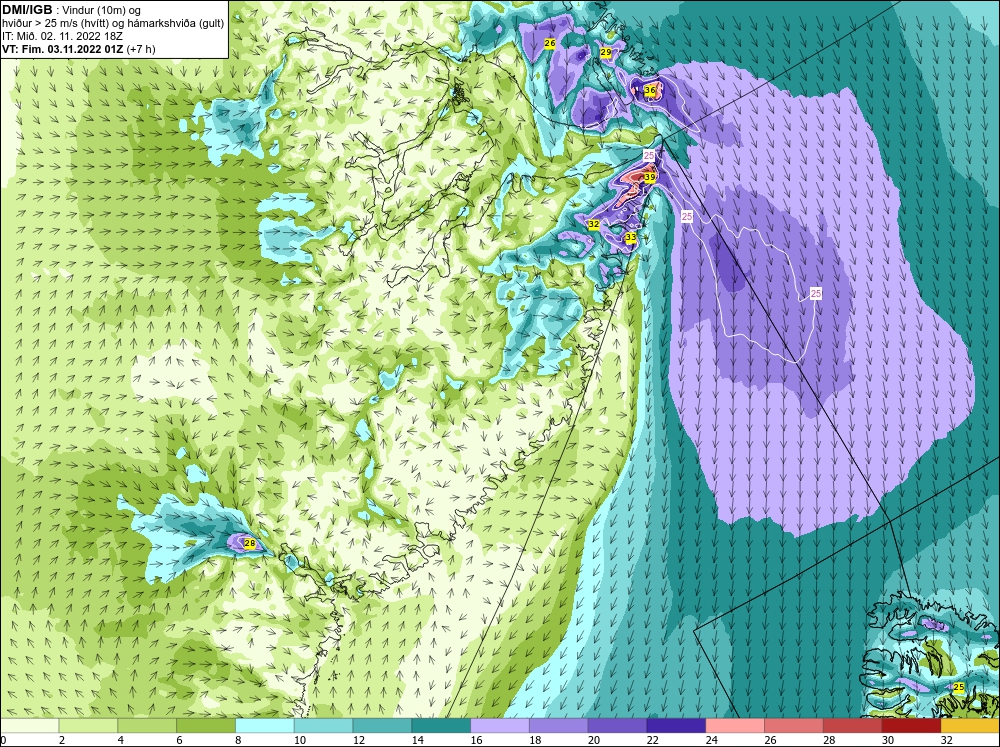Pick the 2–4 m/s light green legend swatch
1000x747 pixels.
pos(88,726)
